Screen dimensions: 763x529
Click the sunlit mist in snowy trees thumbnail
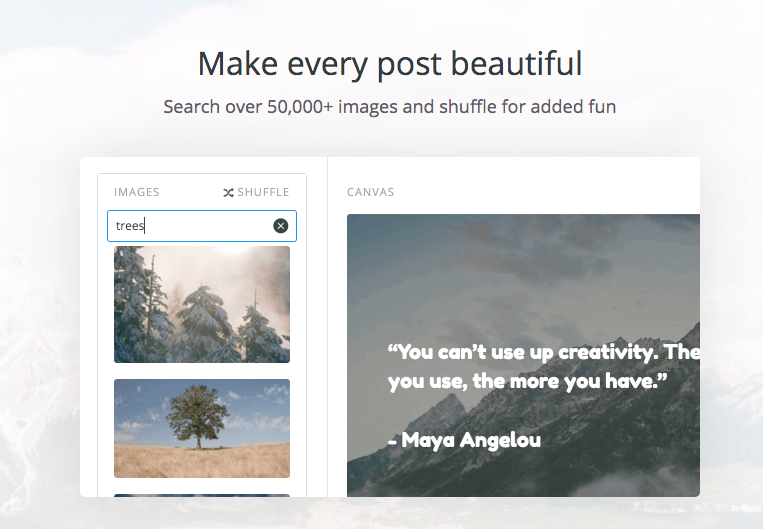coord(240,280)
